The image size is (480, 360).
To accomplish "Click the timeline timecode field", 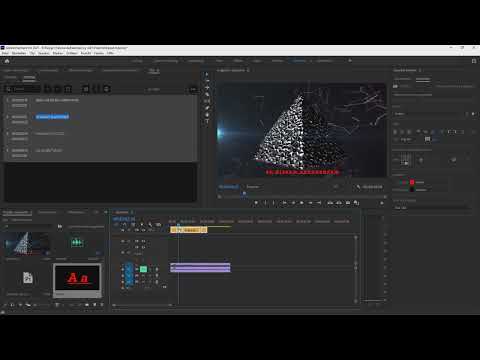I will [x=124, y=219].
